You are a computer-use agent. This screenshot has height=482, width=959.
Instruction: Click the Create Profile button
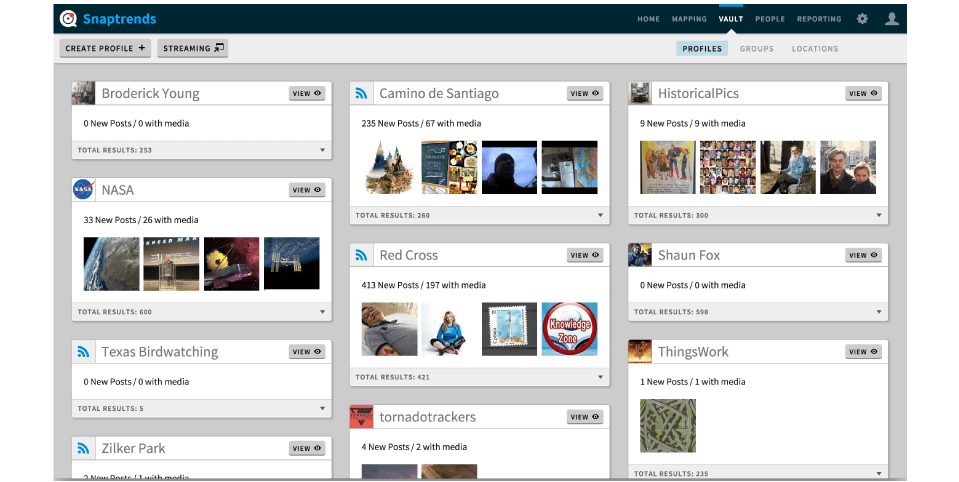(x=105, y=48)
